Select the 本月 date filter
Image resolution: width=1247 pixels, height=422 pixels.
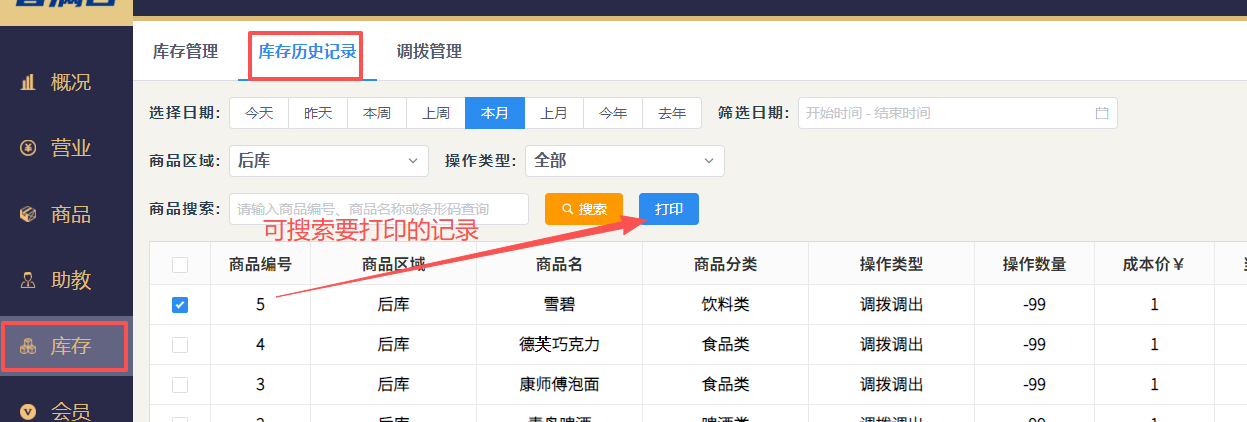495,113
